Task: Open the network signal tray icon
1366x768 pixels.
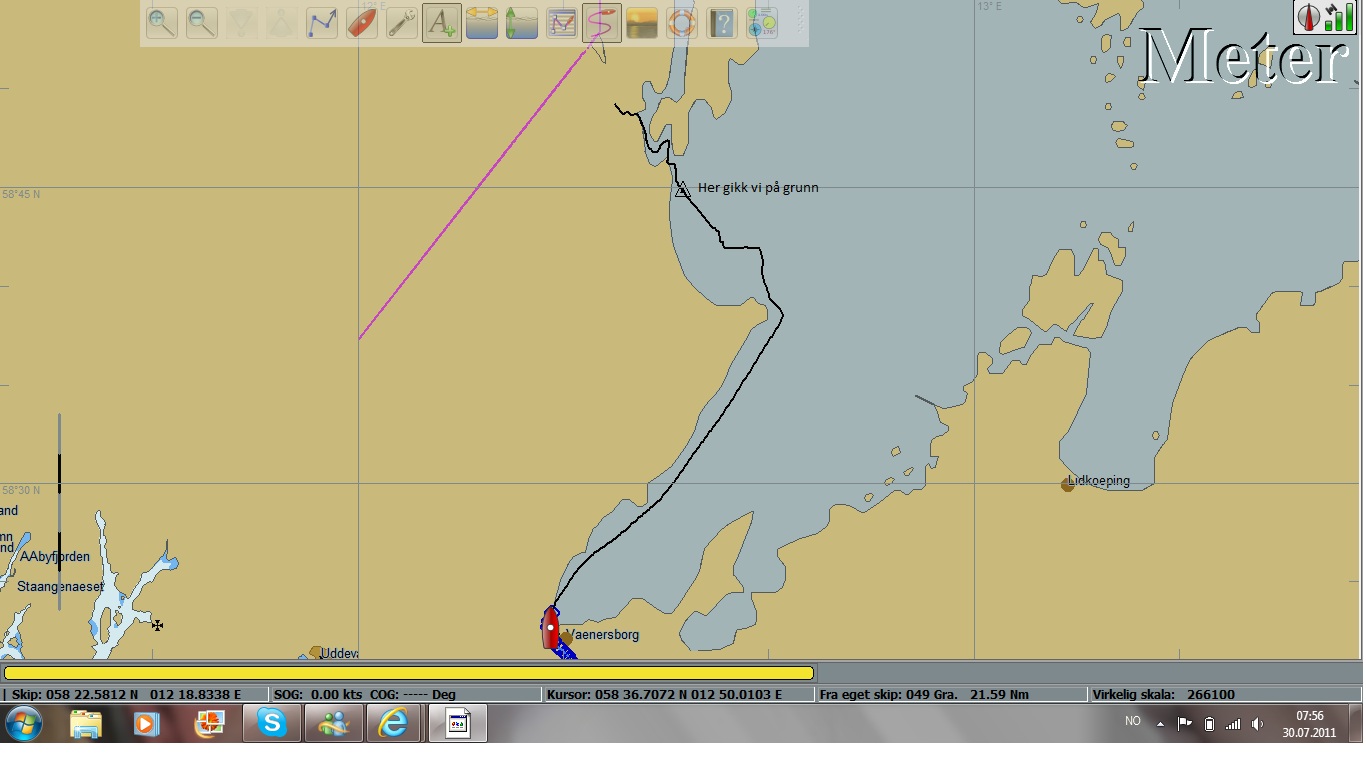Action: [x=1233, y=724]
